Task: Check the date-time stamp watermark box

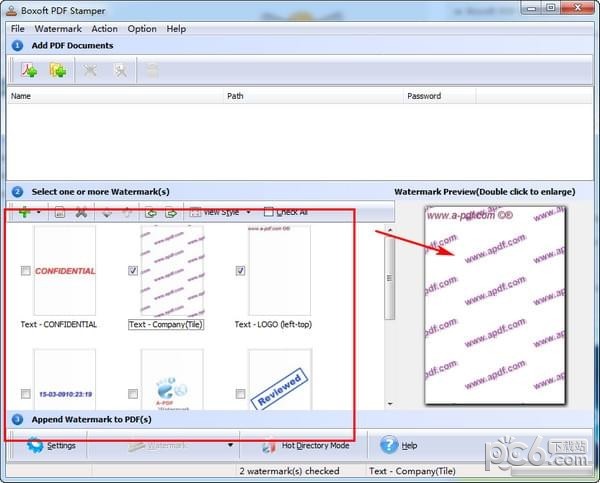Action: (26, 394)
